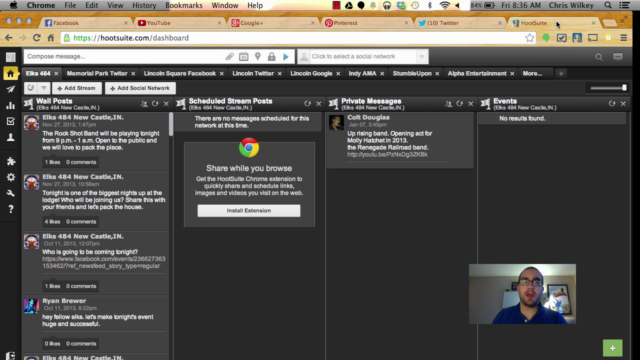Image resolution: width=640 pixels, height=360 pixels.
Task: Click the refresh all streams button
Action: 31,88
